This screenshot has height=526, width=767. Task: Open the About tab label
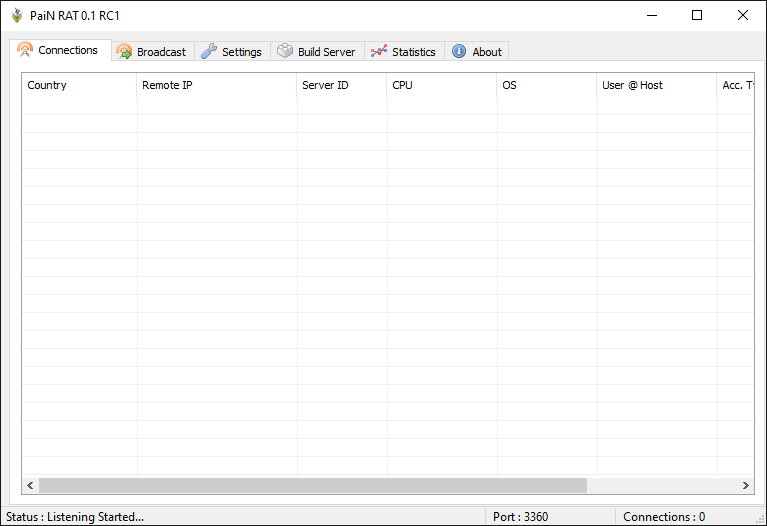(x=487, y=52)
